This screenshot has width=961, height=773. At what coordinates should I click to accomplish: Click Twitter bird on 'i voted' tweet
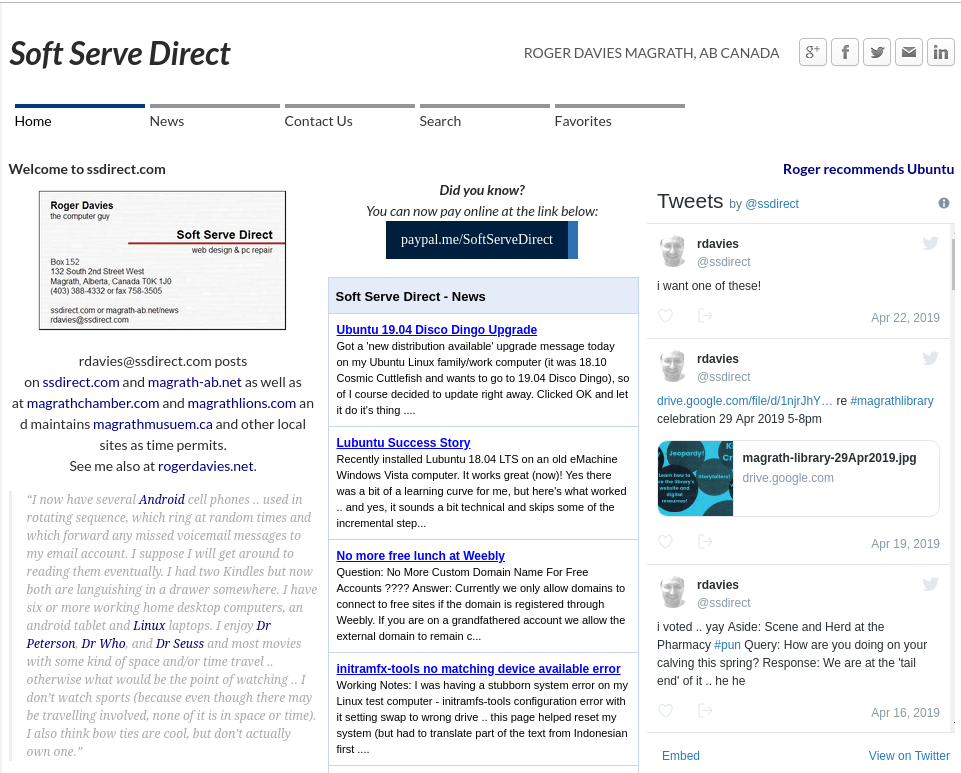click(x=930, y=584)
